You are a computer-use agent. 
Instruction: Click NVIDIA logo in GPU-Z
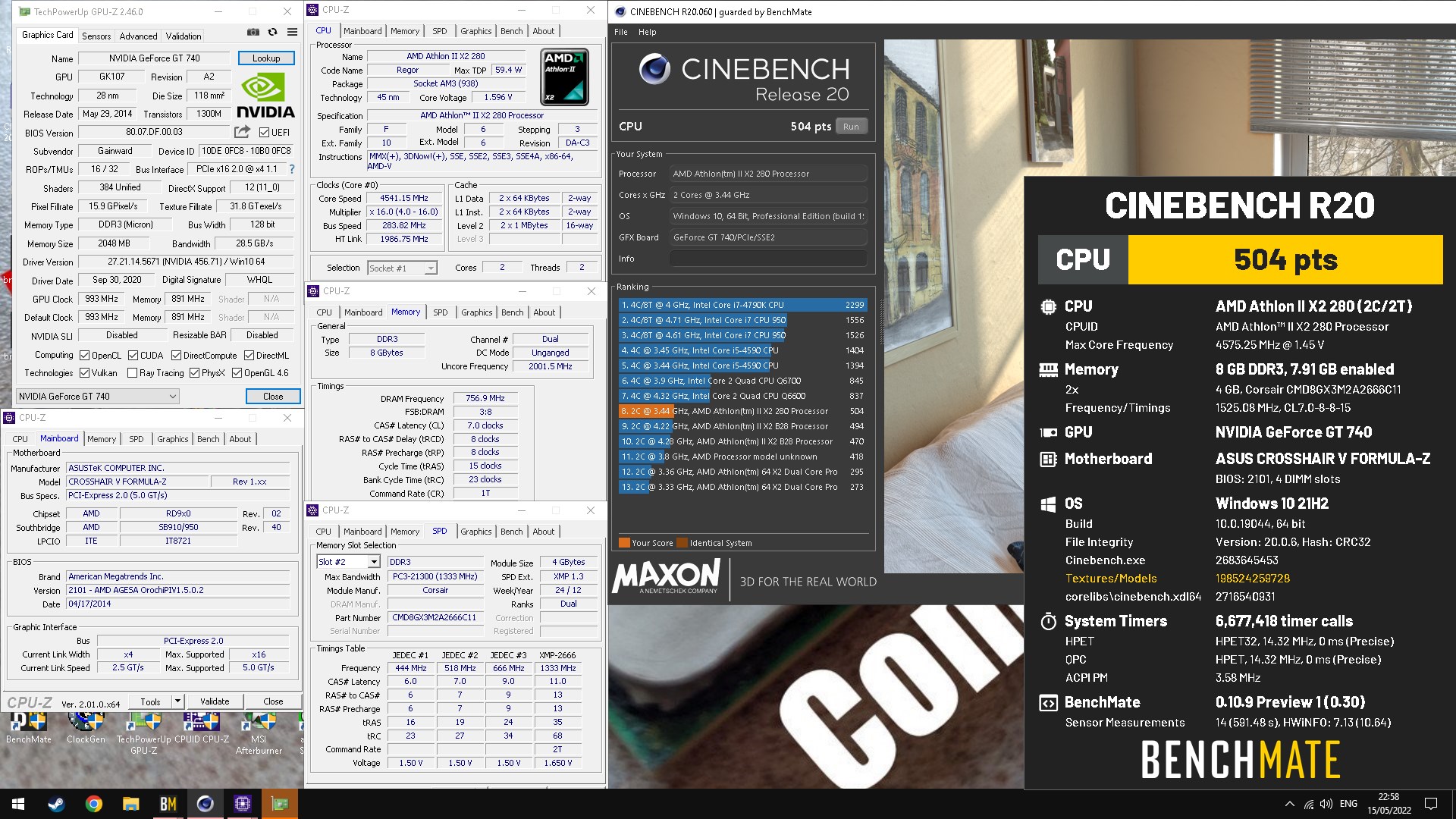click(265, 95)
